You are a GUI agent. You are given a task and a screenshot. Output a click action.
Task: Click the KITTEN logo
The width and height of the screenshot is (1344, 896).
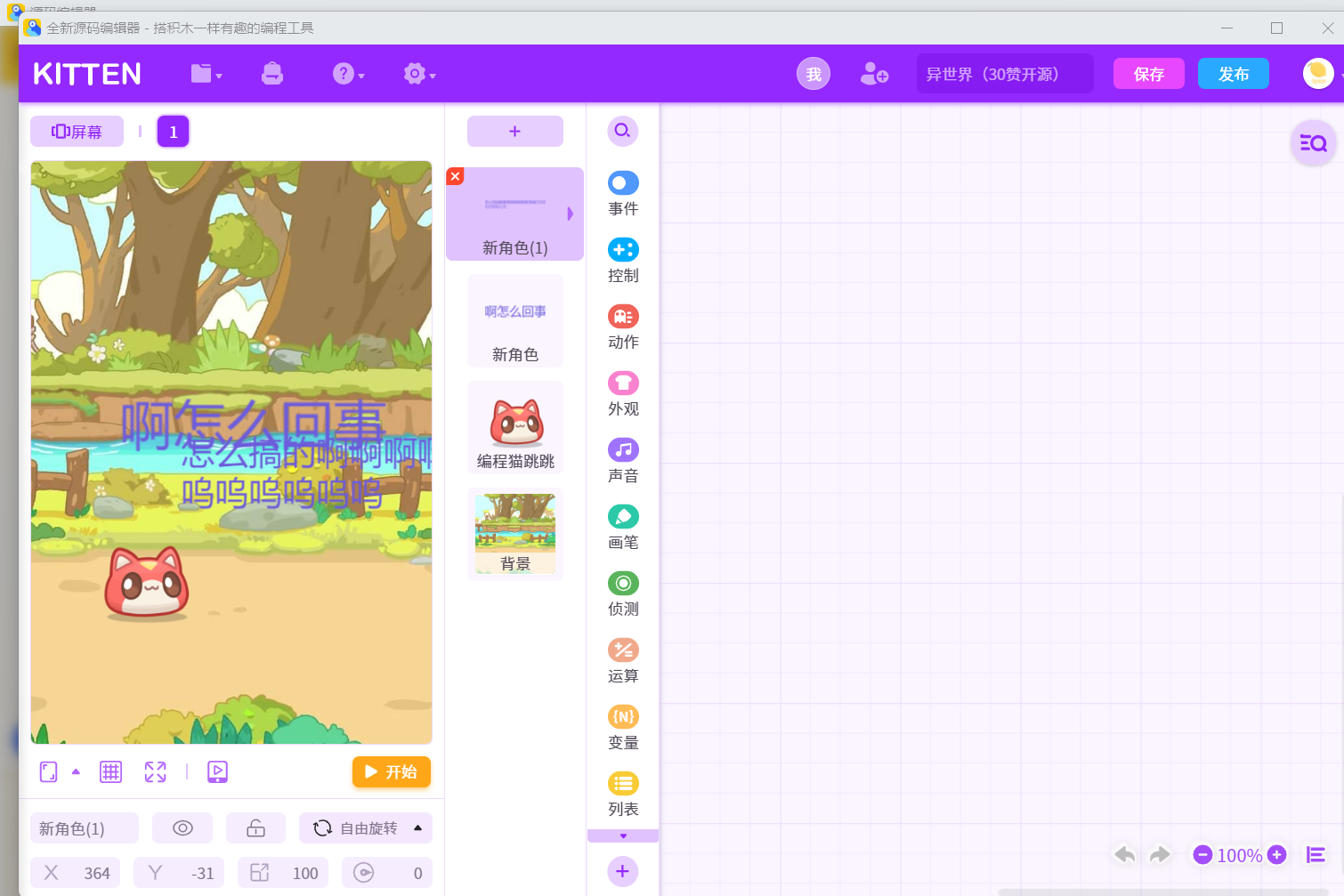click(x=87, y=74)
